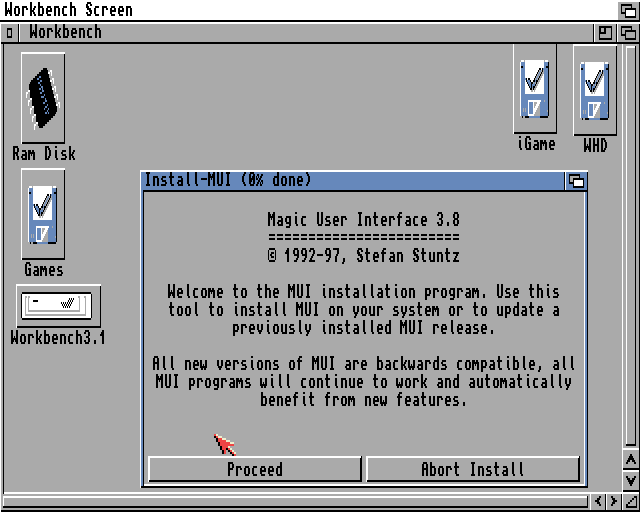Click the Install-MUI window depth gadget

point(576,181)
